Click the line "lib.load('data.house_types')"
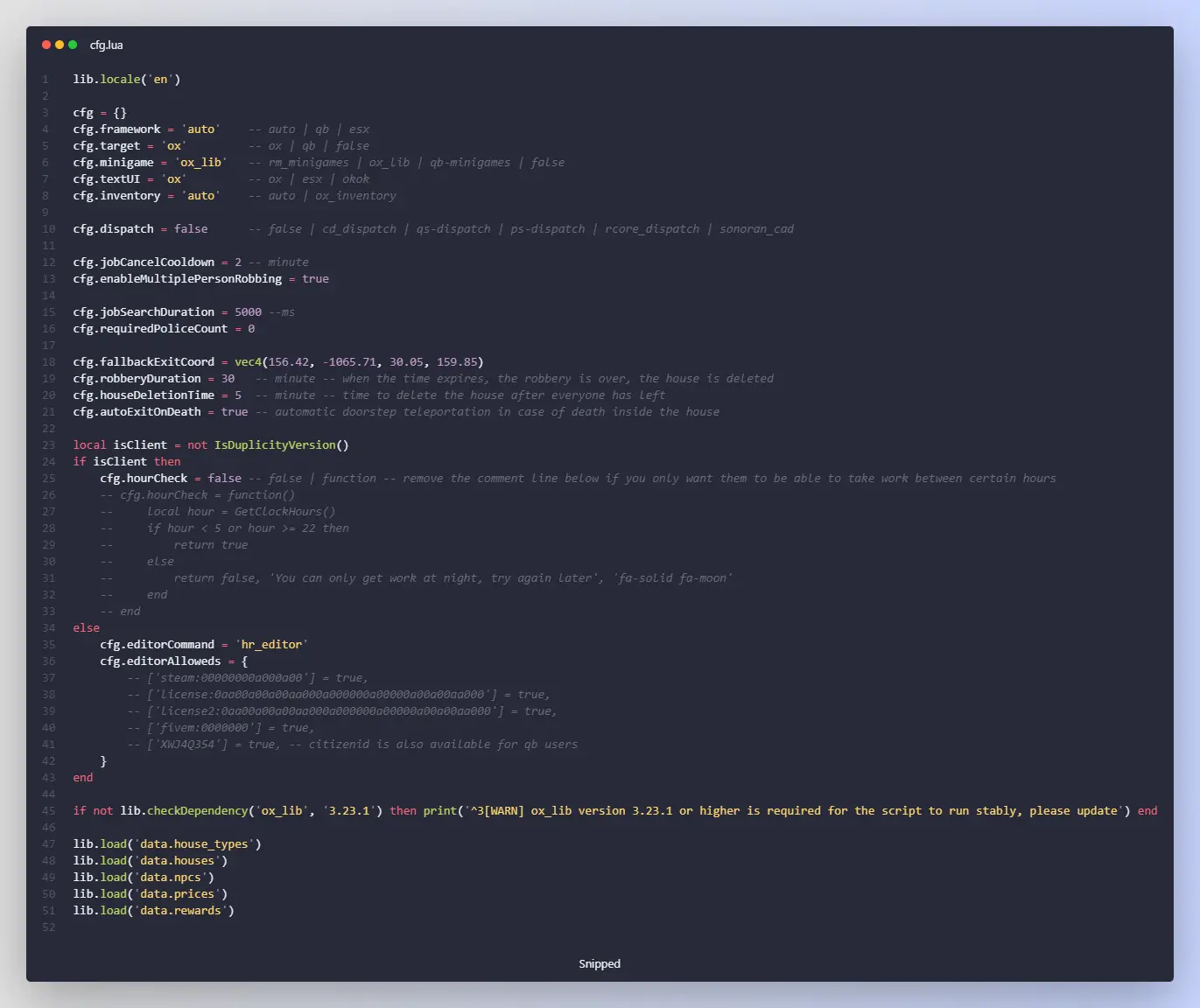This screenshot has height=1008, width=1200. point(167,843)
